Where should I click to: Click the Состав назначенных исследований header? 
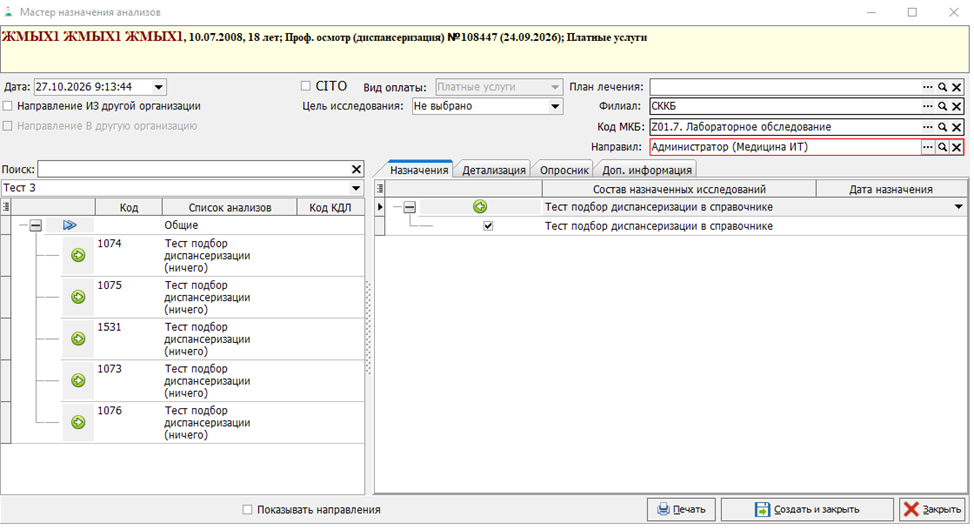coord(679,189)
